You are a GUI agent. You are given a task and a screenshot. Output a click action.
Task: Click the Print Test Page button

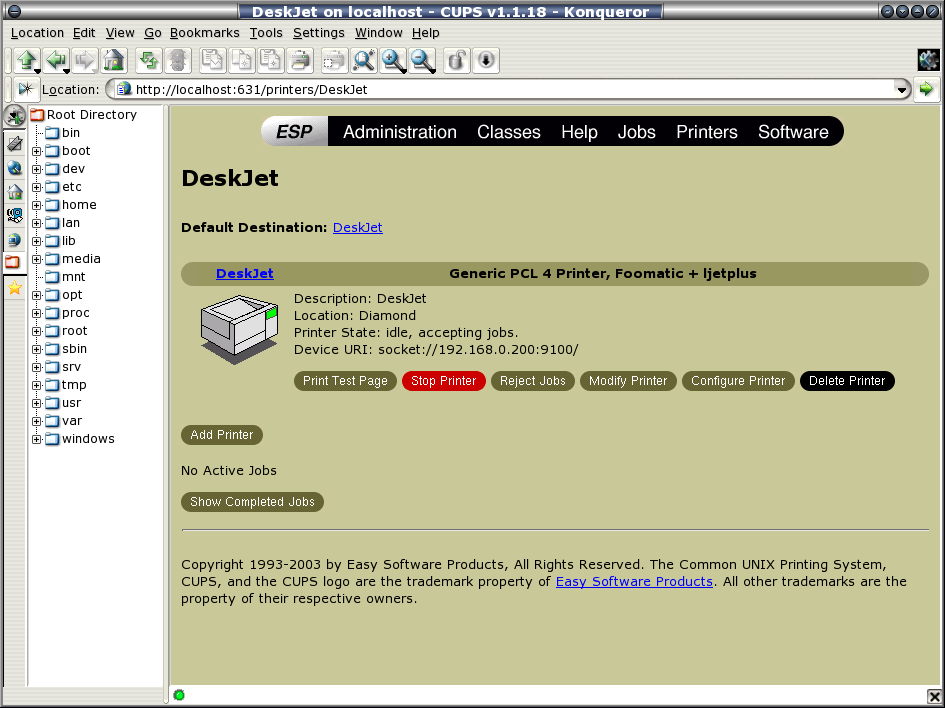[x=345, y=381]
